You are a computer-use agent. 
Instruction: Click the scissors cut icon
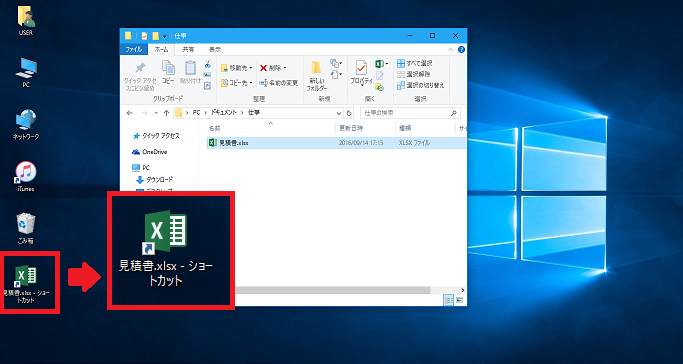point(207,64)
